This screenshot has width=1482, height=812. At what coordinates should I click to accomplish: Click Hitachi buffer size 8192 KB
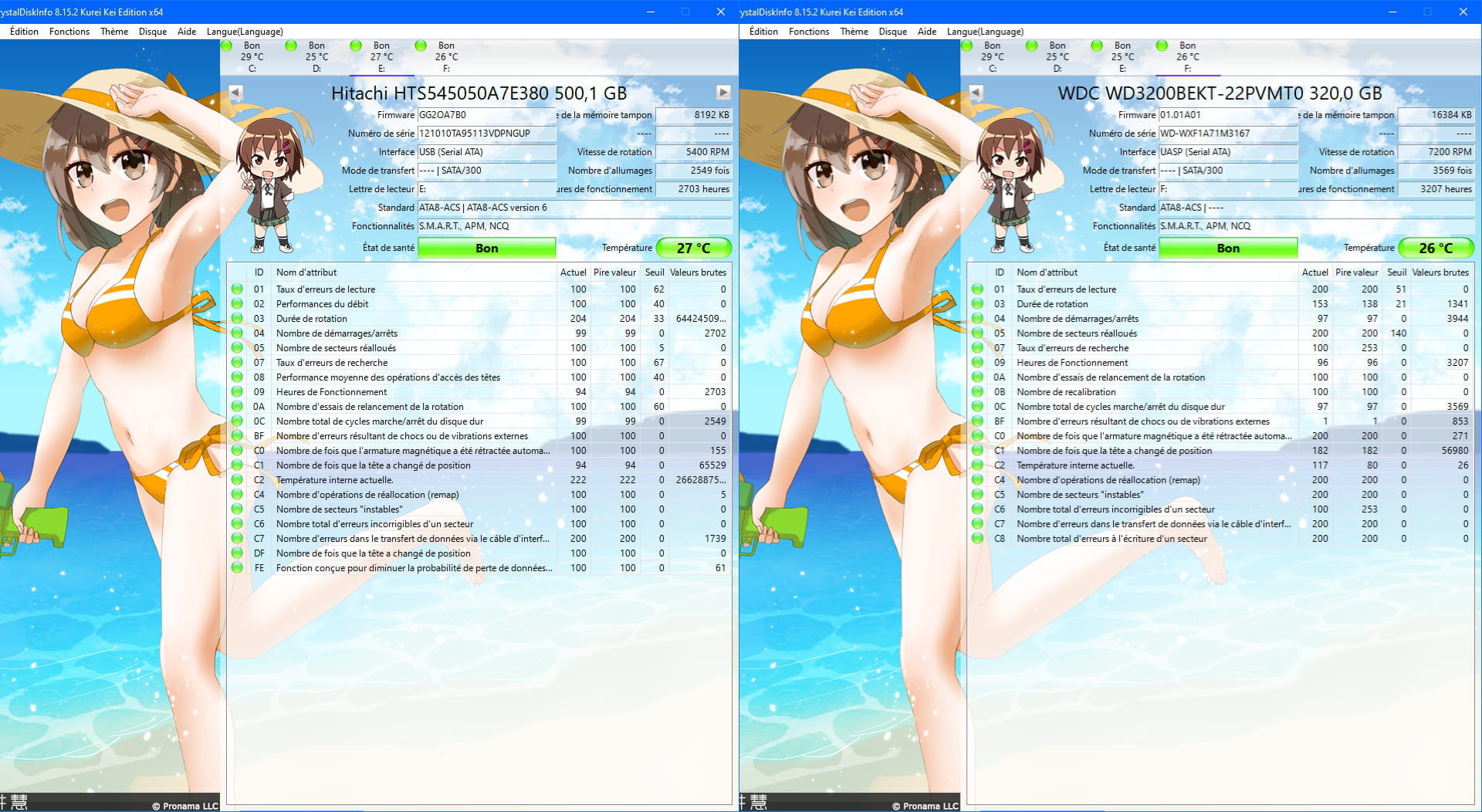pos(693,115)
